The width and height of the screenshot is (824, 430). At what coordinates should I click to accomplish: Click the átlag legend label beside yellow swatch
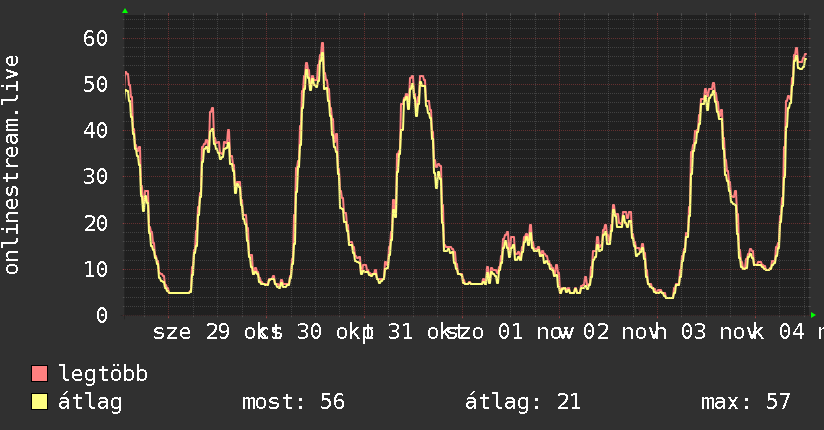90,402
